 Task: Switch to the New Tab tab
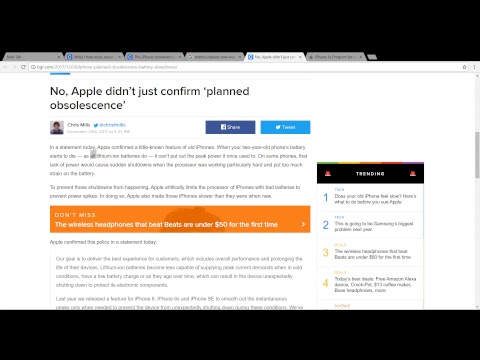point(31,57)
